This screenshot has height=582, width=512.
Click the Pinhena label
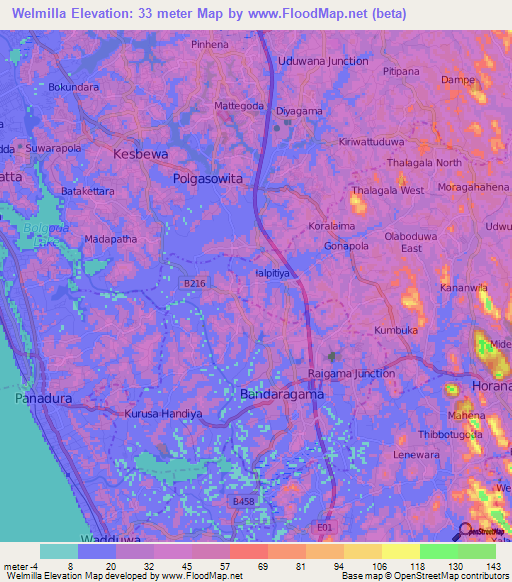pos(210,45)
